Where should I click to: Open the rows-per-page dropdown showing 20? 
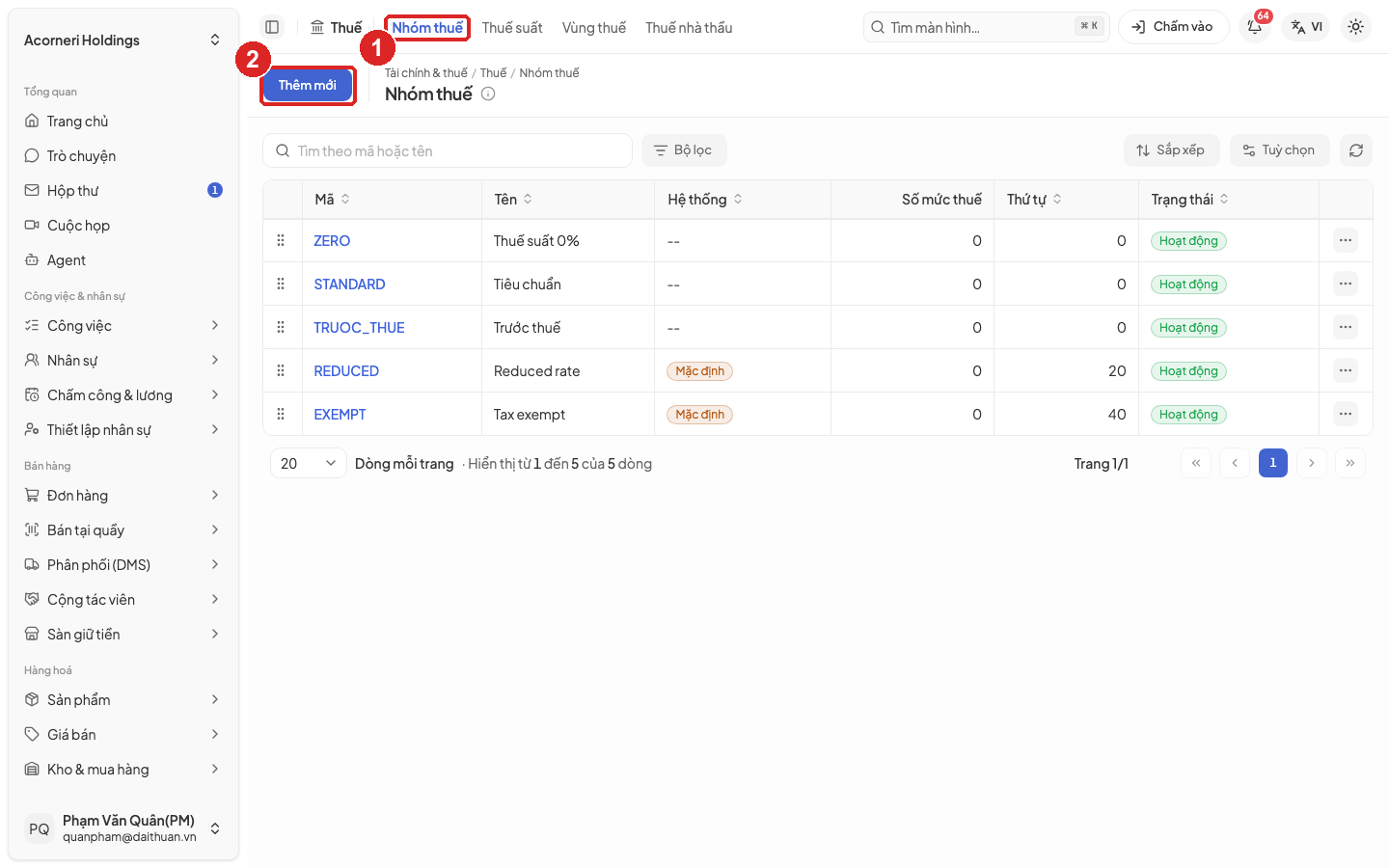tap(308, 463)
